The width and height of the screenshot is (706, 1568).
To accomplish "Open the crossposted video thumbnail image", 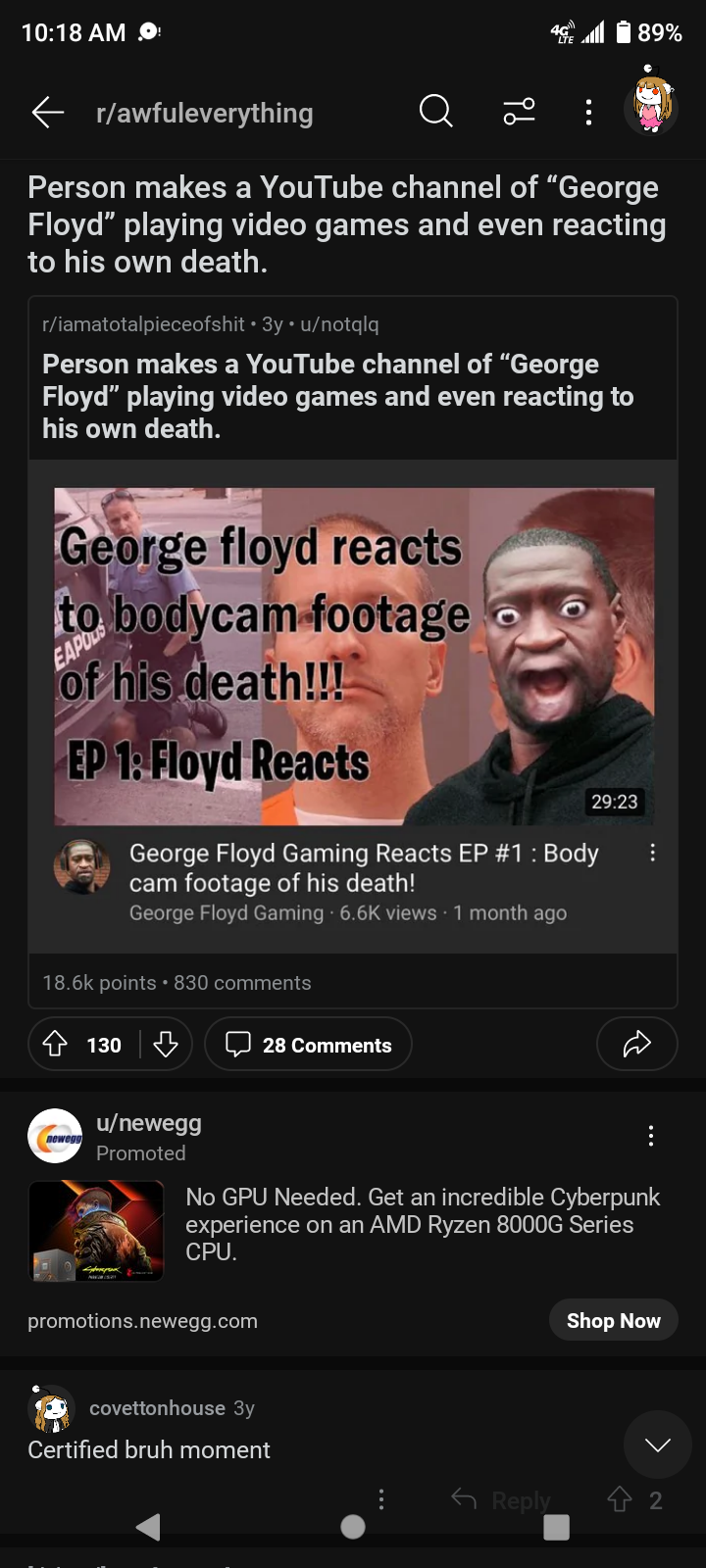I will pyautogui.click(x=354, y=657).
